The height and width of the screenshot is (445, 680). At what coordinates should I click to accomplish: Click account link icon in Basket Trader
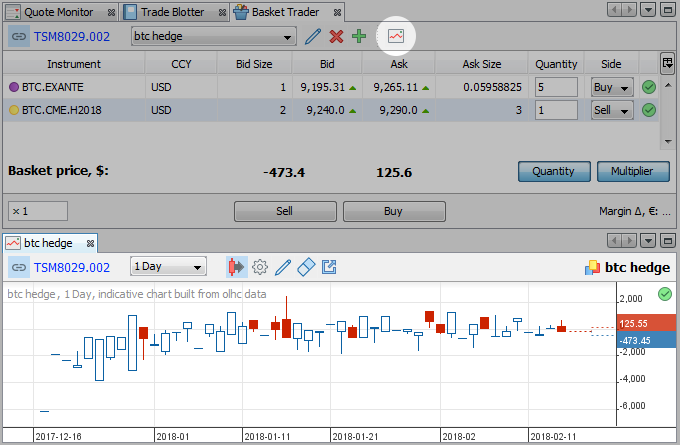tap(19, 36)
